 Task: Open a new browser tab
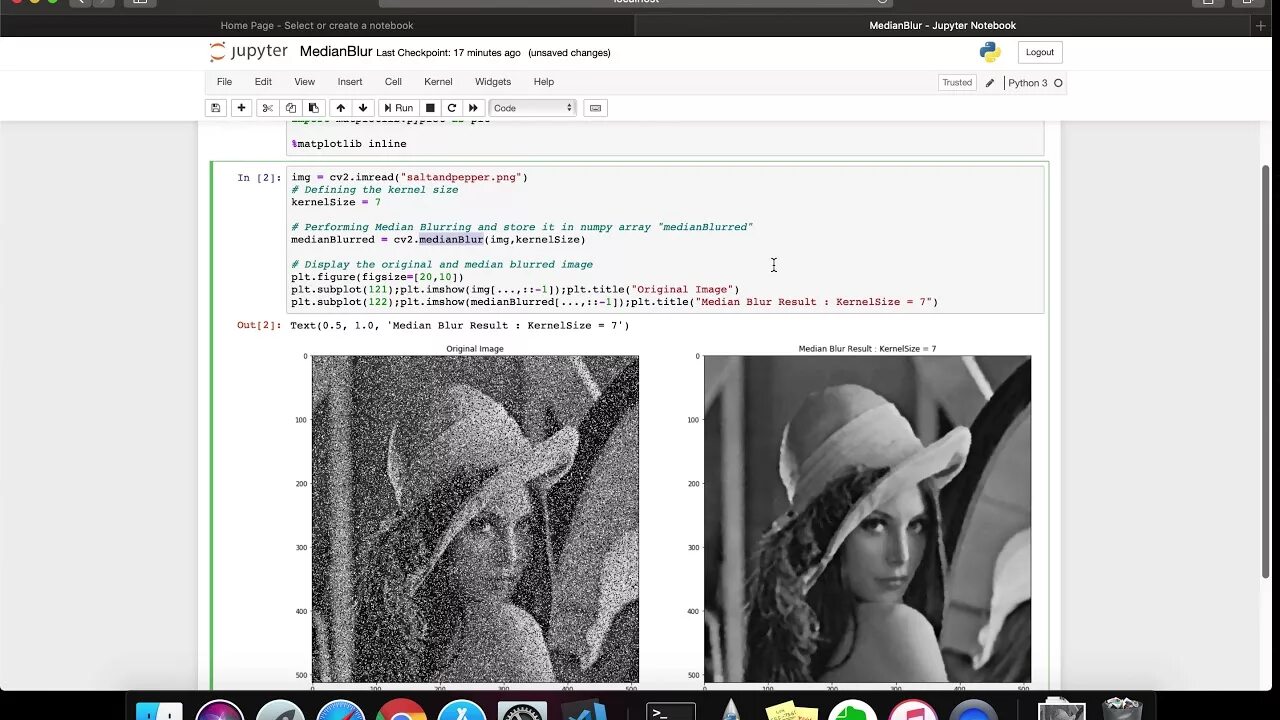1260,25
